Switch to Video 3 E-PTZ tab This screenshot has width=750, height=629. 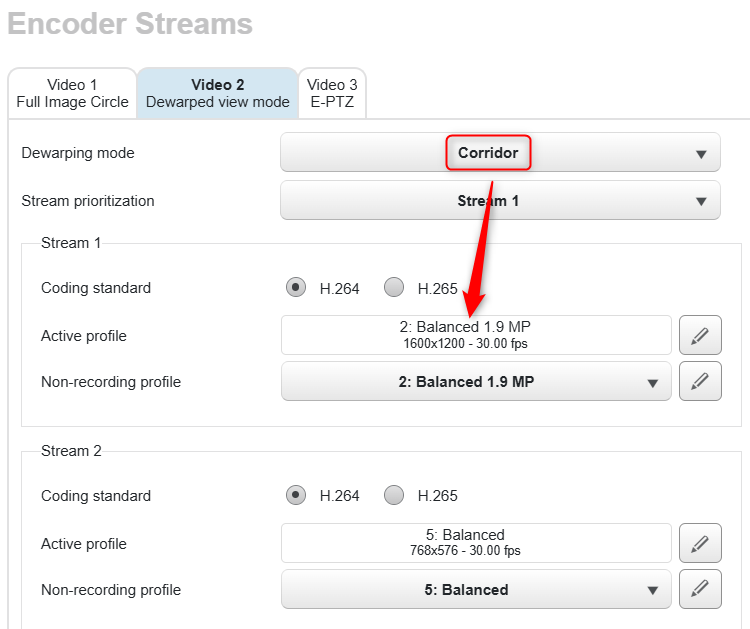coord(332,93)
